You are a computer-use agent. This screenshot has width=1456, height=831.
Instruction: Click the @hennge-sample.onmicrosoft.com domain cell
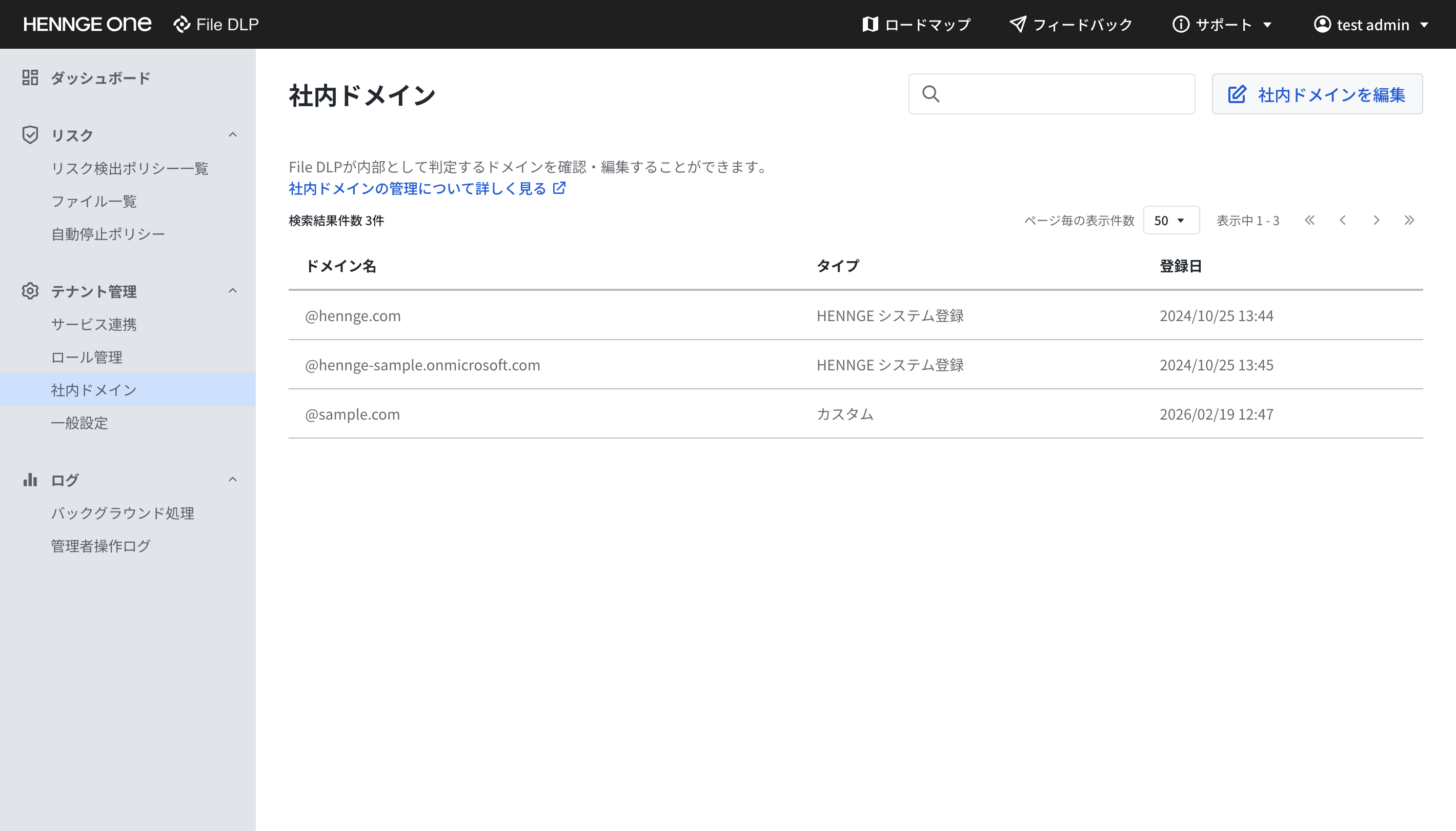coord(422,365)
